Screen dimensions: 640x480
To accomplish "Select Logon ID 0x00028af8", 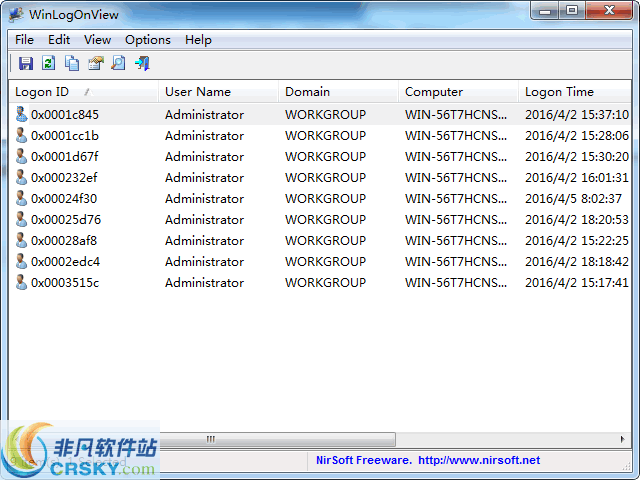I will (64, 241).
